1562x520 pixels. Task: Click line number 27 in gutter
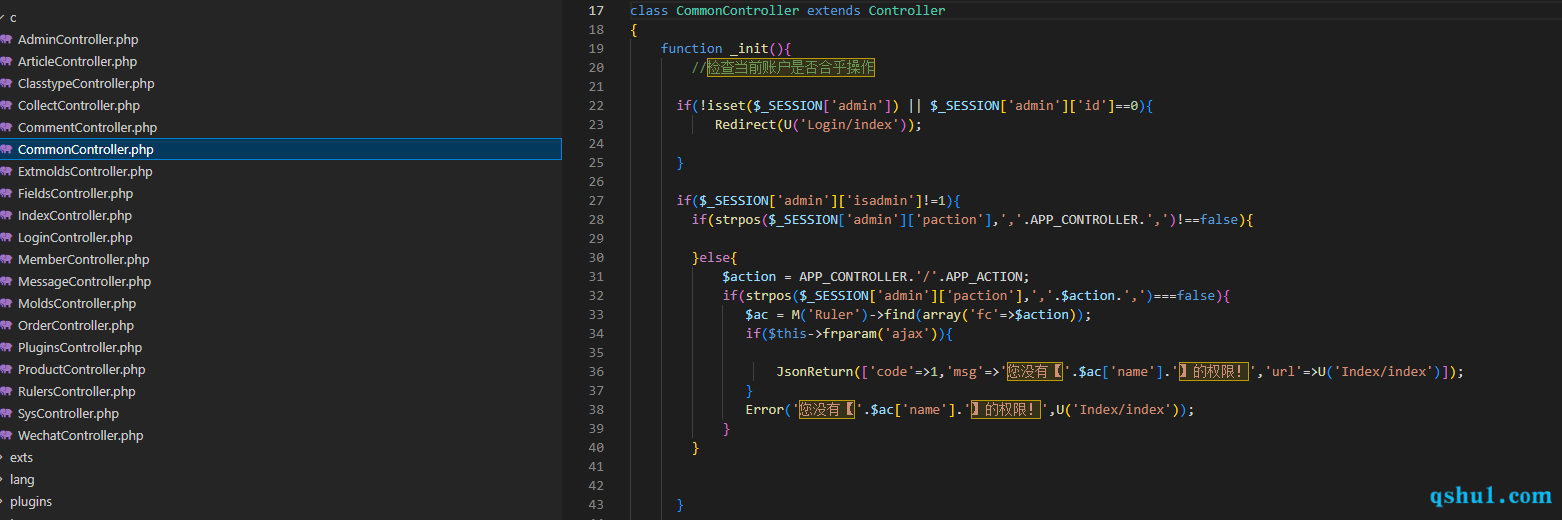point(596,200)
